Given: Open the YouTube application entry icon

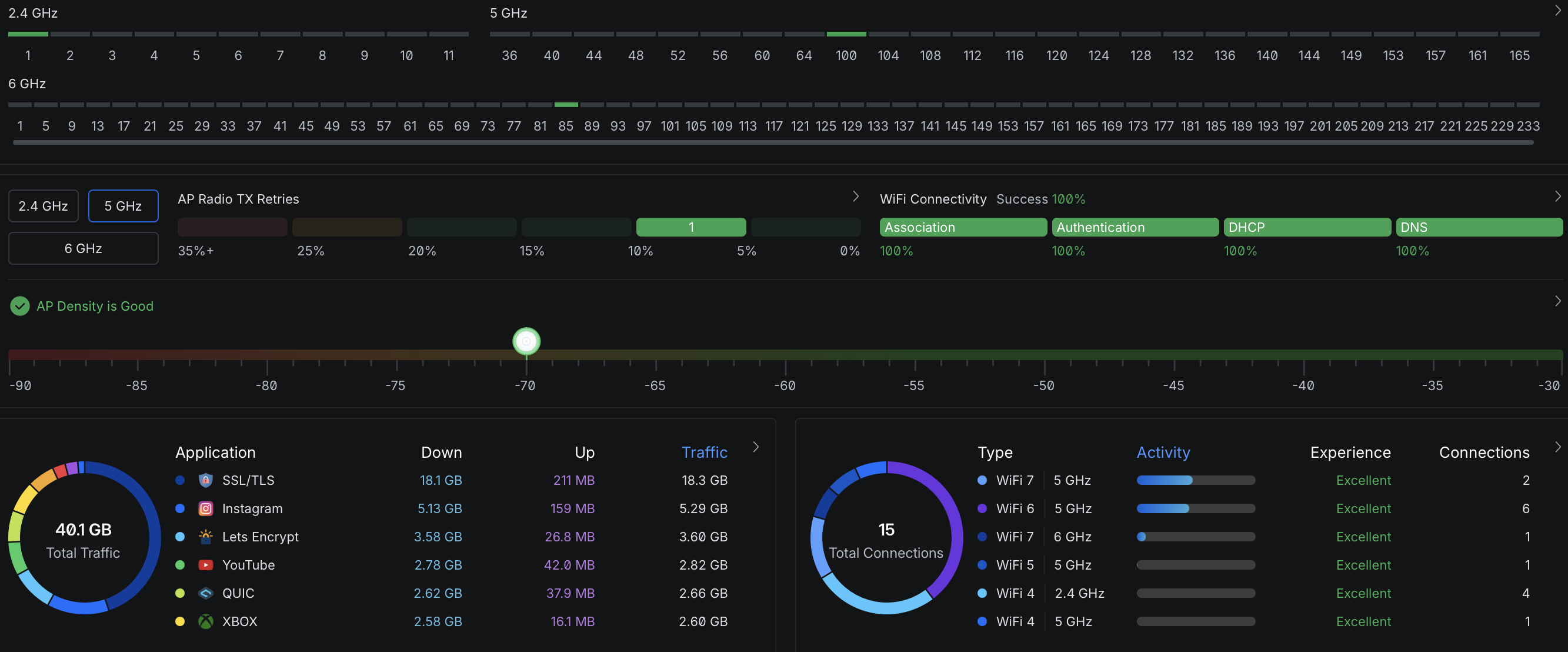Looking at the screenshot, I should [x=206, y=565].
